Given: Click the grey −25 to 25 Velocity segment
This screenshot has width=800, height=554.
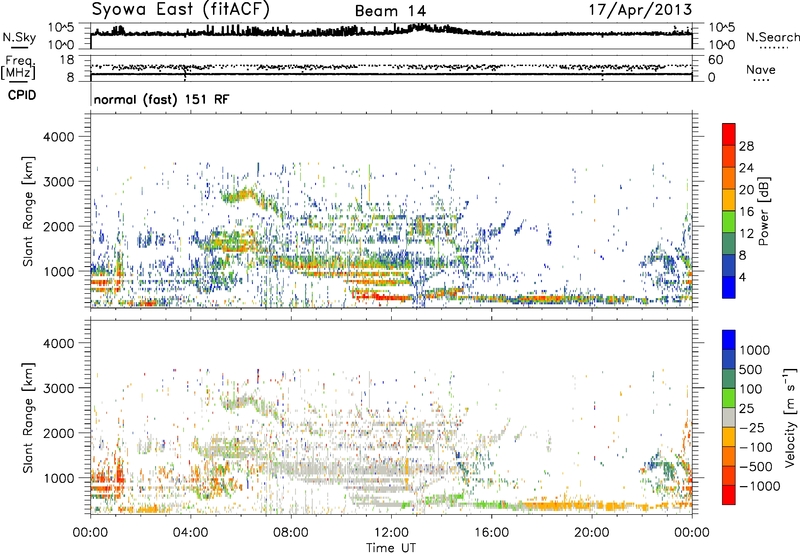Looking at the screenshot, I should coord(729,418).
